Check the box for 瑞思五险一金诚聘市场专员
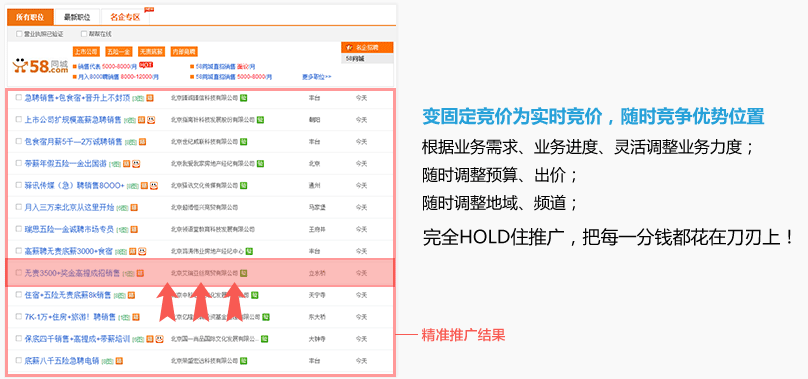The image size is (808, 379). [x=19, y=229]
